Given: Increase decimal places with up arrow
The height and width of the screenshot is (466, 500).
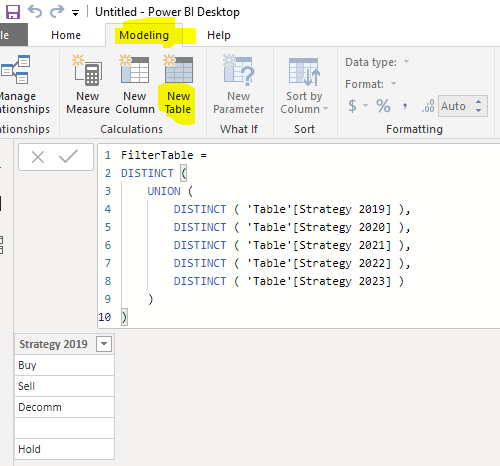Looking at the screenshot, I should point(479,102).
